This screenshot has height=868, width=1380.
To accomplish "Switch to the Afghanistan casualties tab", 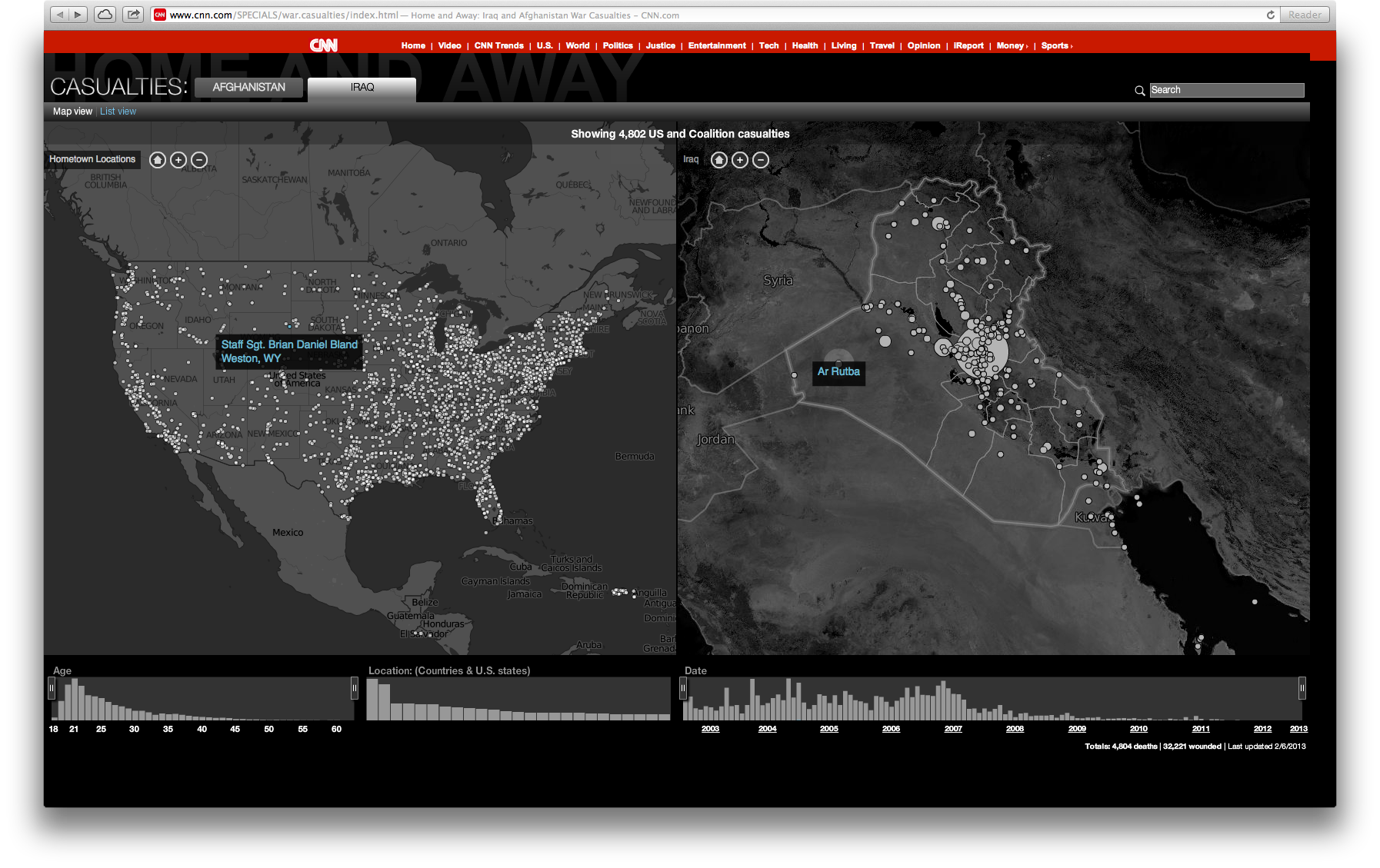I will click(x=248, y=88).
